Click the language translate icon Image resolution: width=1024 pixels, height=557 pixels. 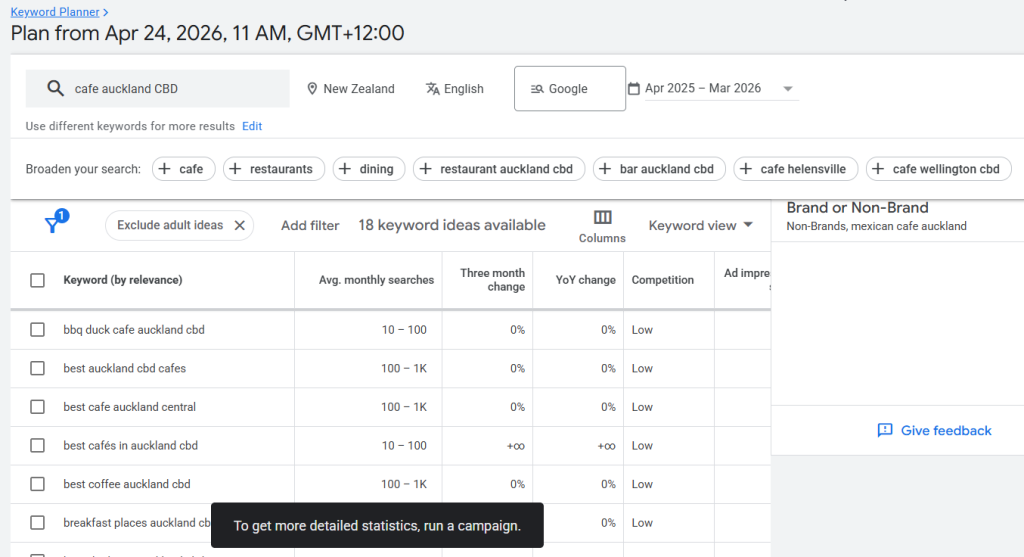(x=432, y=88)
